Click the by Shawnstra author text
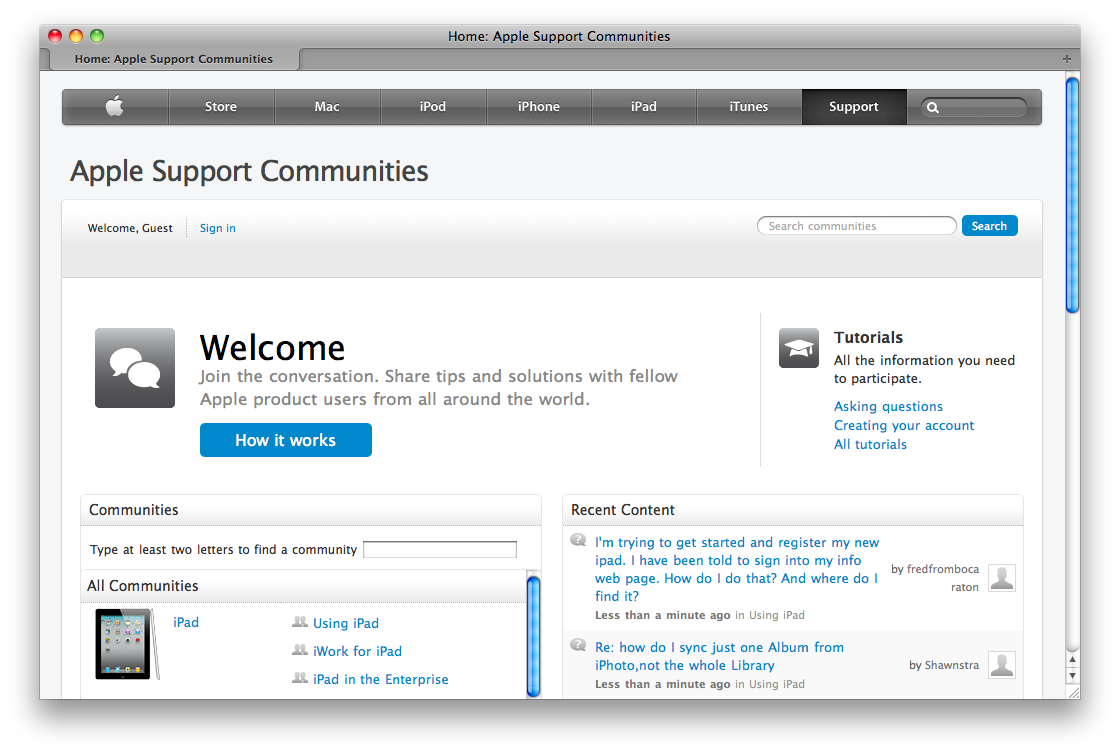The height and width of the screenshot is (754, 1120). [x=944, y=665]
